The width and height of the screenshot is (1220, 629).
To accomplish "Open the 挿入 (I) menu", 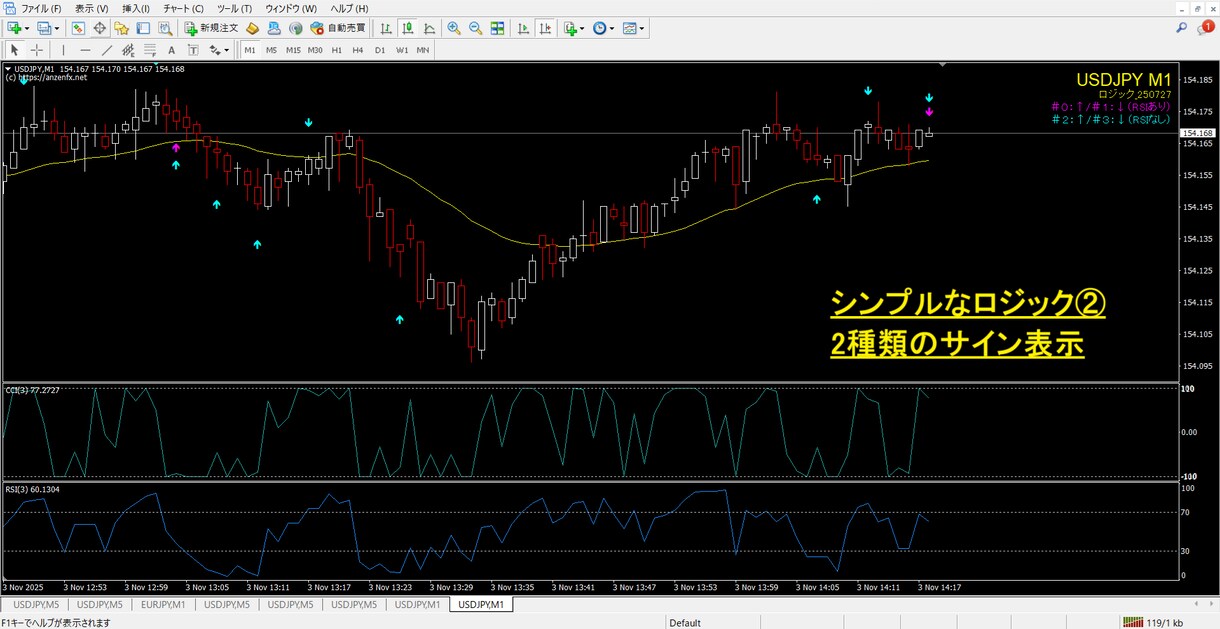I will [x=136, y=8].
